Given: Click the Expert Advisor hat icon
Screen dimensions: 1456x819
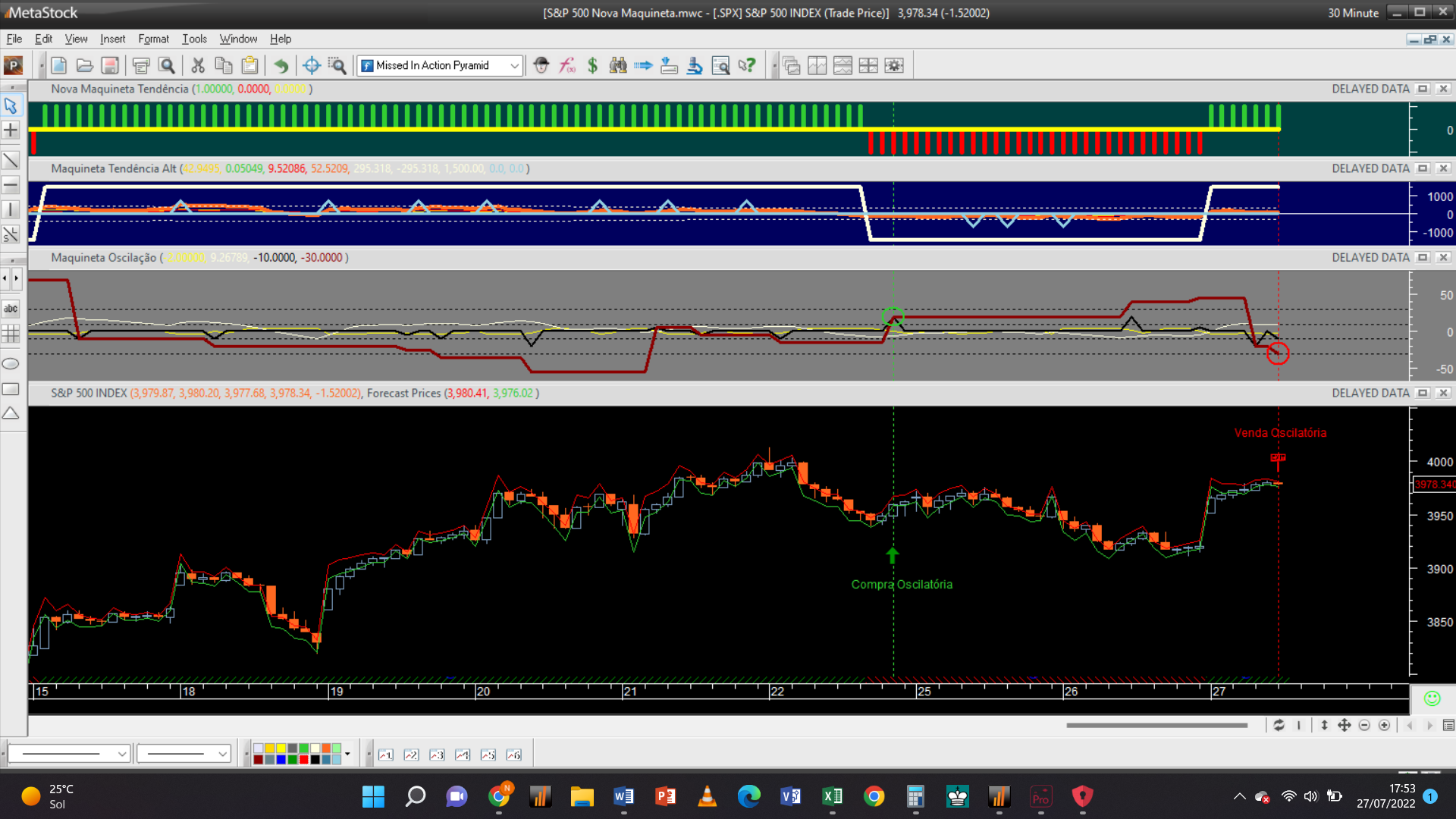Looking at the screenshot, I should click(x=541, y=65).
